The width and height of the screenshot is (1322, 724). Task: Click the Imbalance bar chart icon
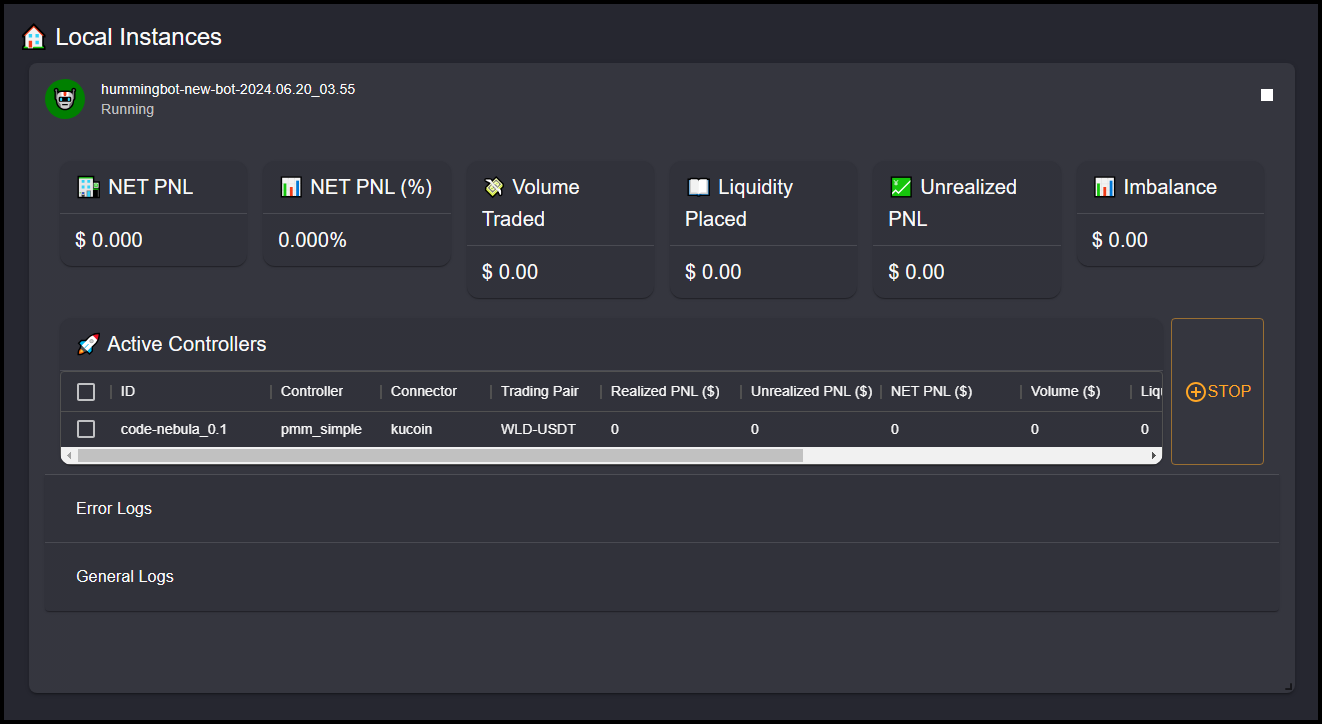(x=1104, y=187)
